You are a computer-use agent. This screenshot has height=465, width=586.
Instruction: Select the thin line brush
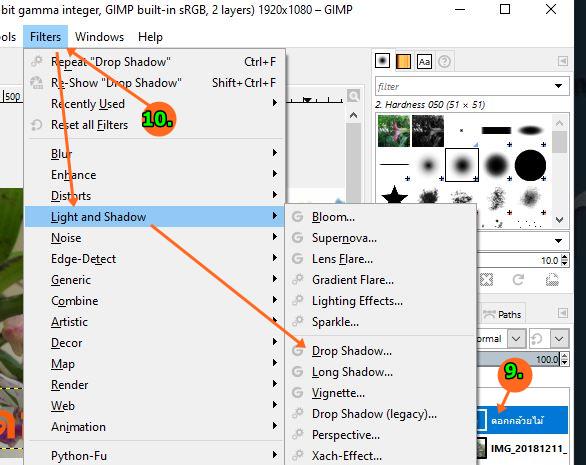point(394,164)
